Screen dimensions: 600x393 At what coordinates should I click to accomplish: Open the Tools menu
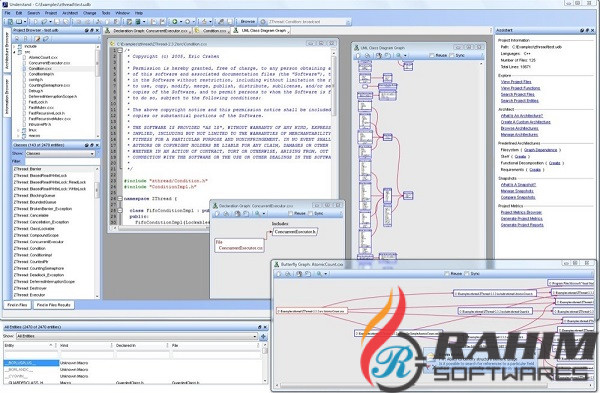[x=106, y=13]
